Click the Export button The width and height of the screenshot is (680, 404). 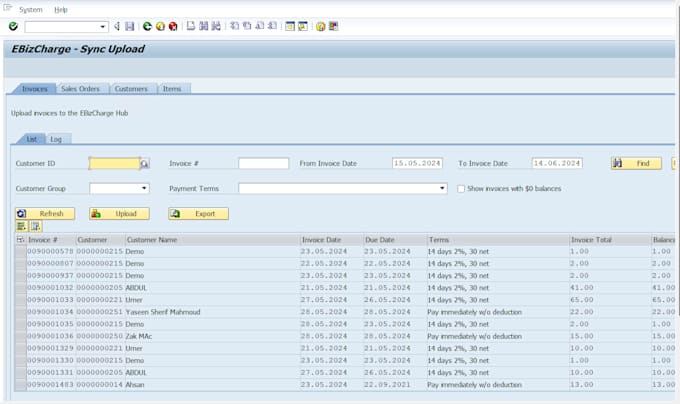click(198, 214)
